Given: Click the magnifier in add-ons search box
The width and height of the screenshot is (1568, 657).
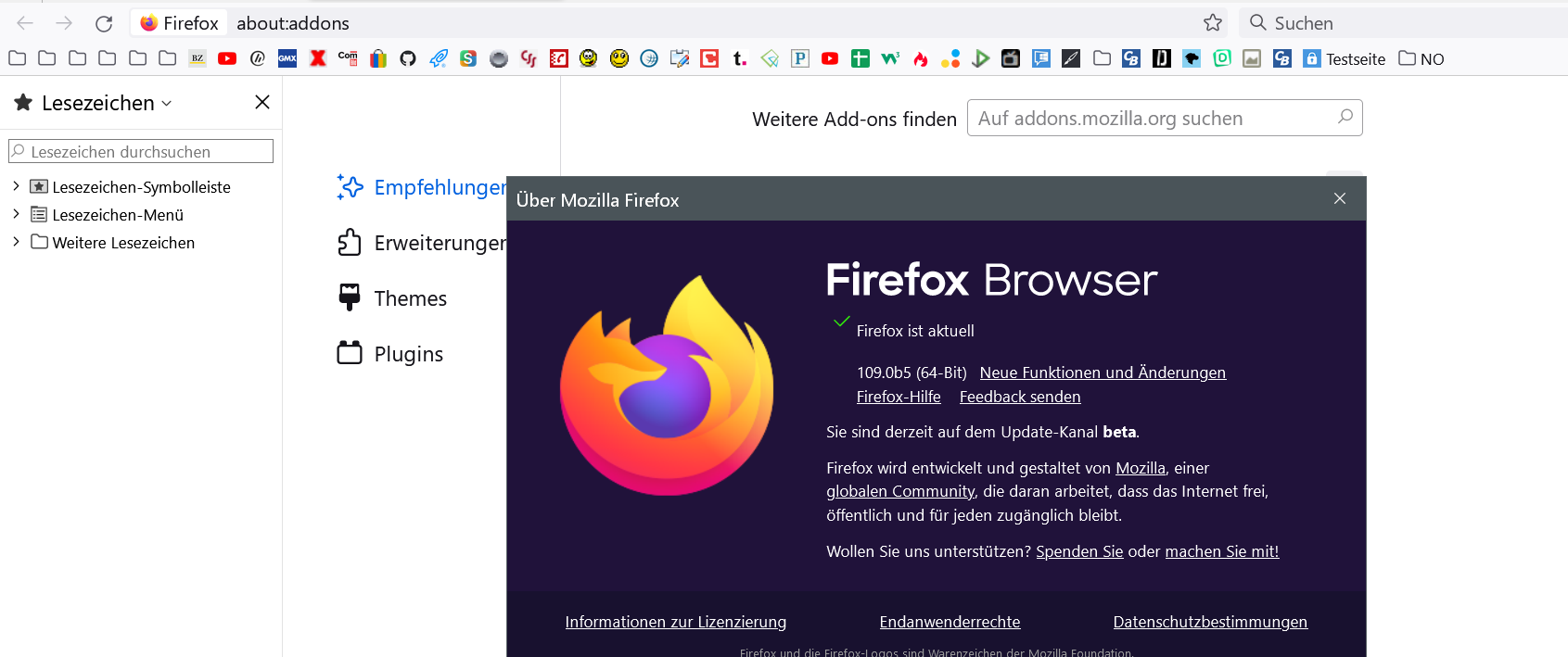Looking at the screenshot, I should tap(1345, 117).
